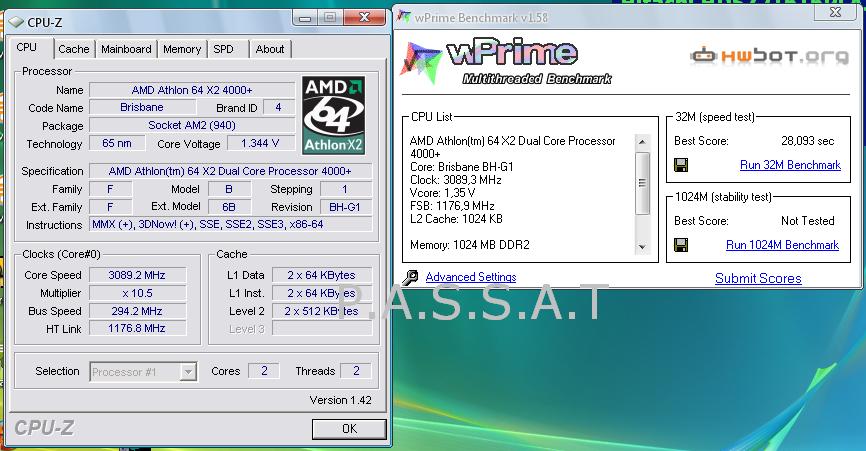Screen dimensions: 866x451
Task: Click the Core Speed value 3089.2 MHz
Action: point(137,275)
